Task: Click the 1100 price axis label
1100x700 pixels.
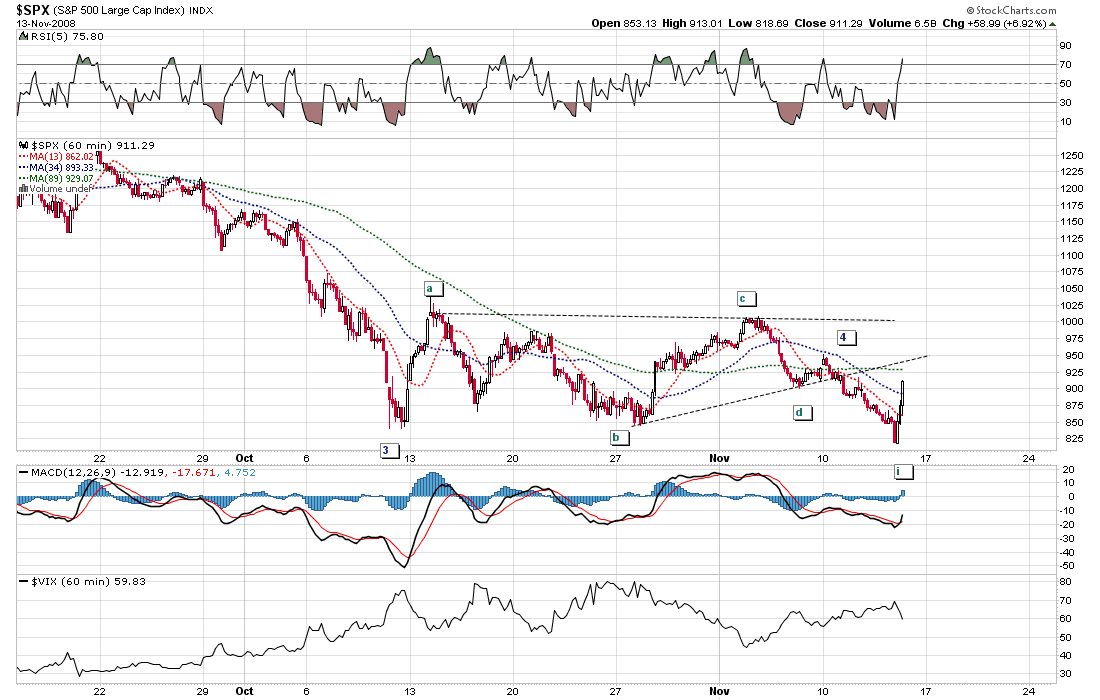Action: tap(1072, 256)
